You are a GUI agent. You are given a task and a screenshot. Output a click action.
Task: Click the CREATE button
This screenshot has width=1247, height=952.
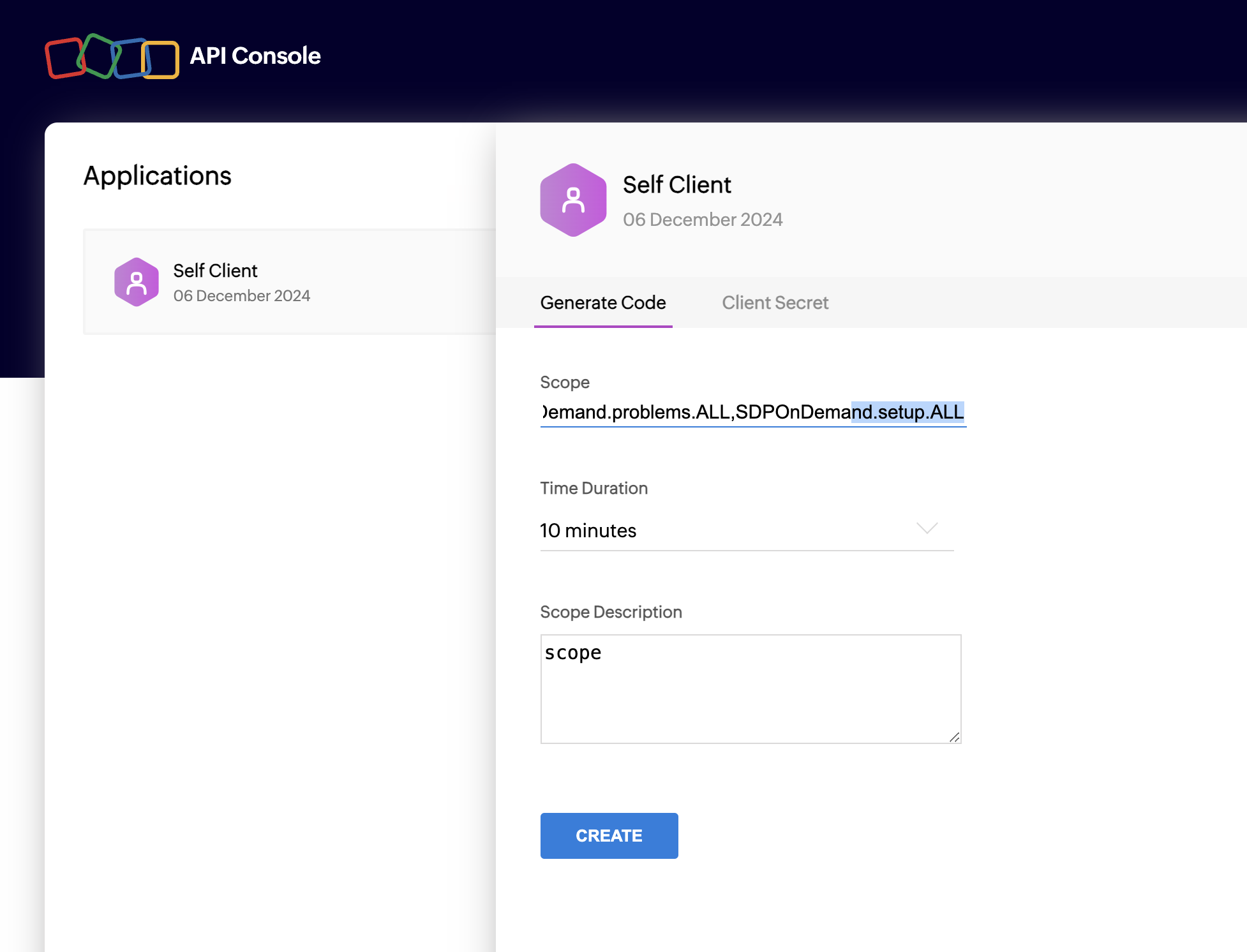click(609, 836)
